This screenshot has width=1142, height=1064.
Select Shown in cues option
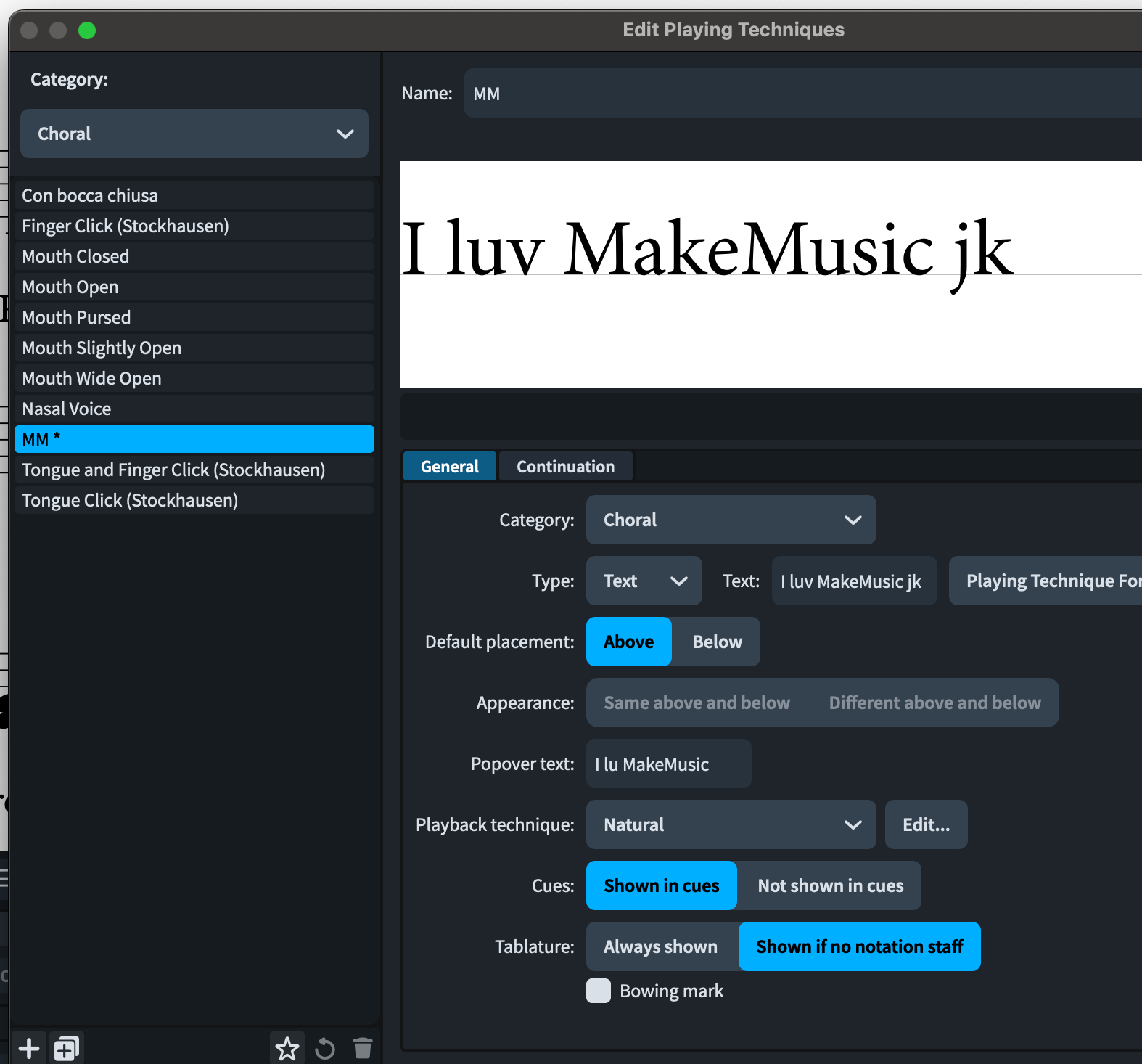662,885
